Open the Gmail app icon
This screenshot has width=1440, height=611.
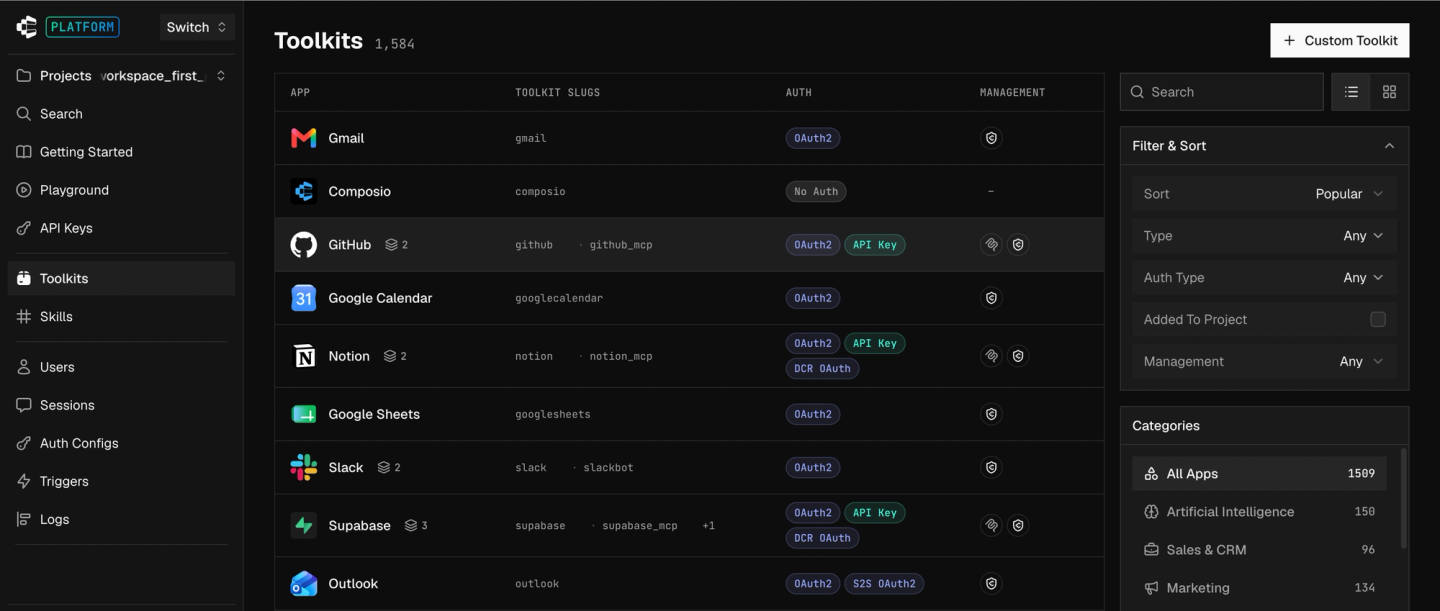pyautogui.click(x=304, y=138)
